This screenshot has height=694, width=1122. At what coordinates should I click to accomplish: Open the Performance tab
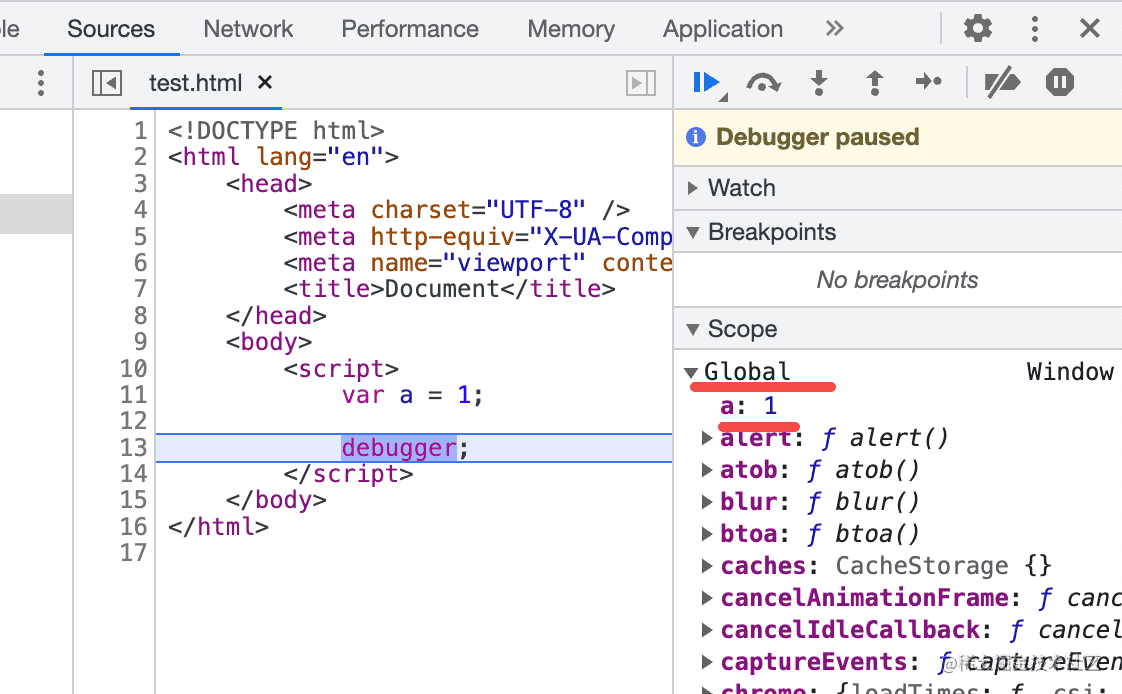pyautogui.click(x=410, y=29)
